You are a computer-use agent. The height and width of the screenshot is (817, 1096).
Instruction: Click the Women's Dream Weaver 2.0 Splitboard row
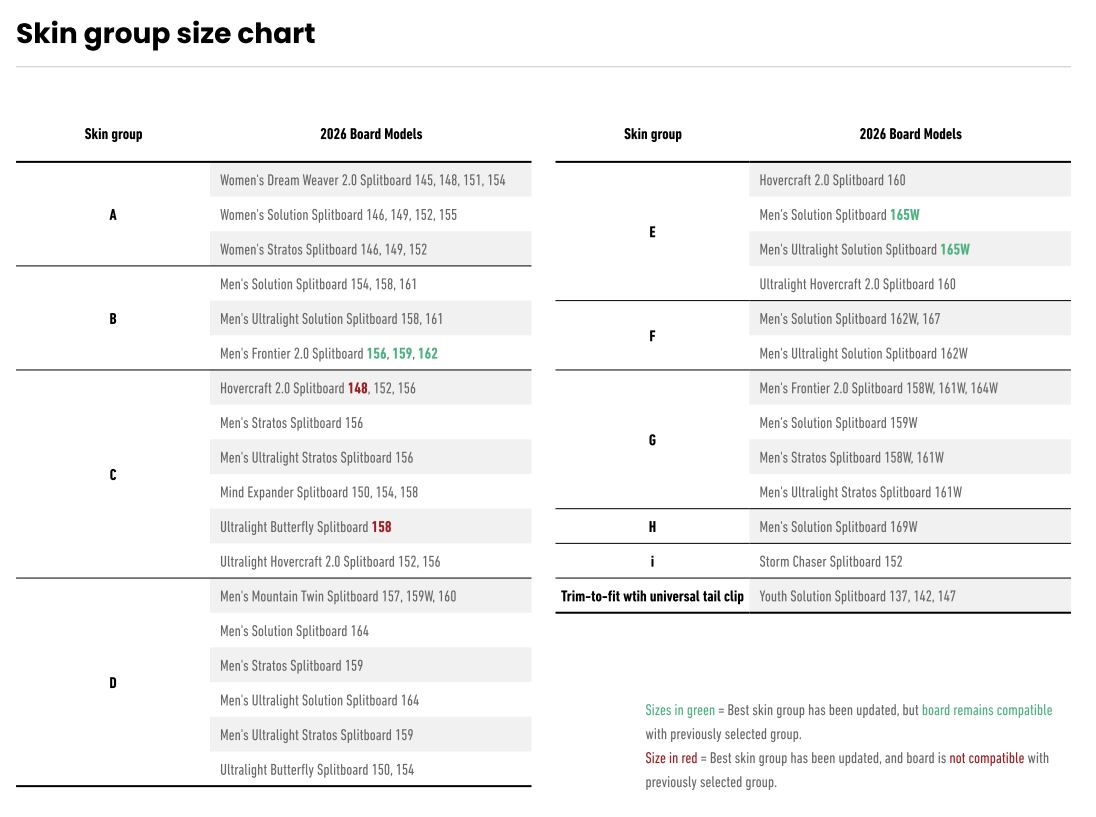tap(362, 181)
